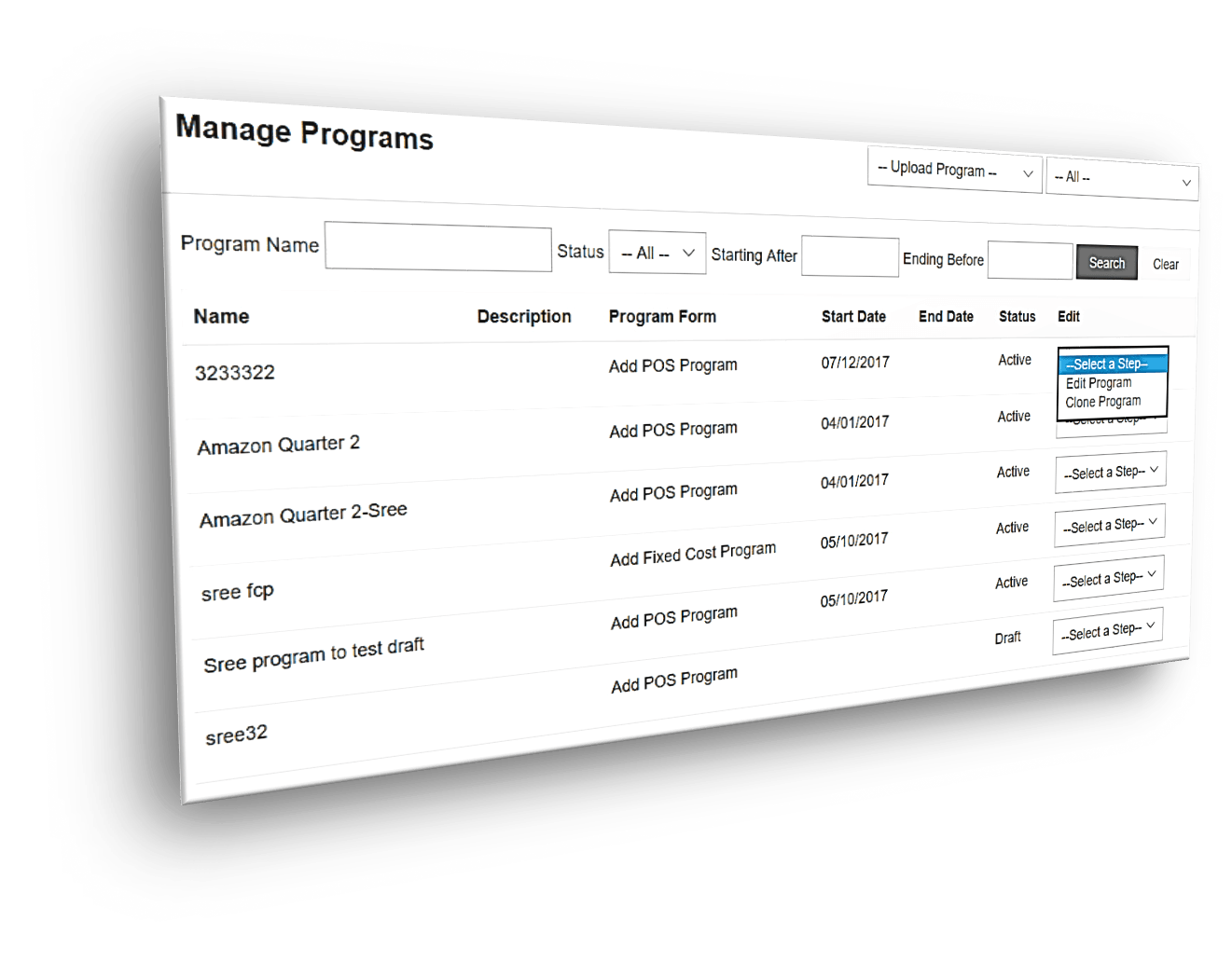Click the End Date column header

[x=946, y=317]
